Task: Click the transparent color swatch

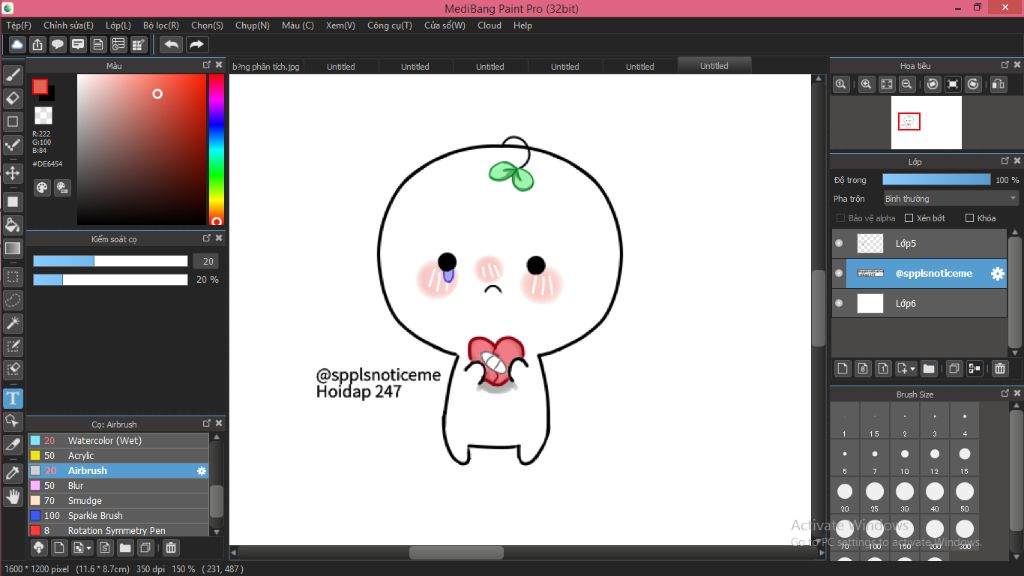Action: point(43,116)
